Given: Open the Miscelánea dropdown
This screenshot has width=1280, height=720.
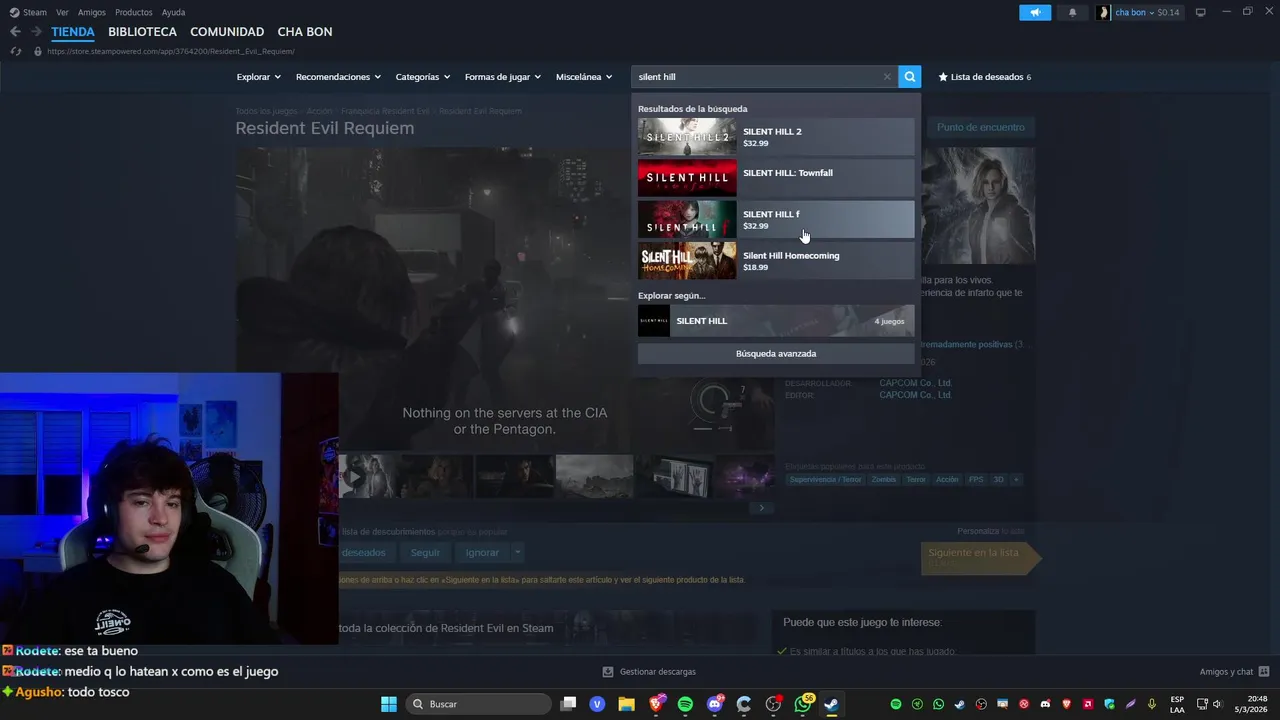Looking at the screenshot, I should [584, 77].
